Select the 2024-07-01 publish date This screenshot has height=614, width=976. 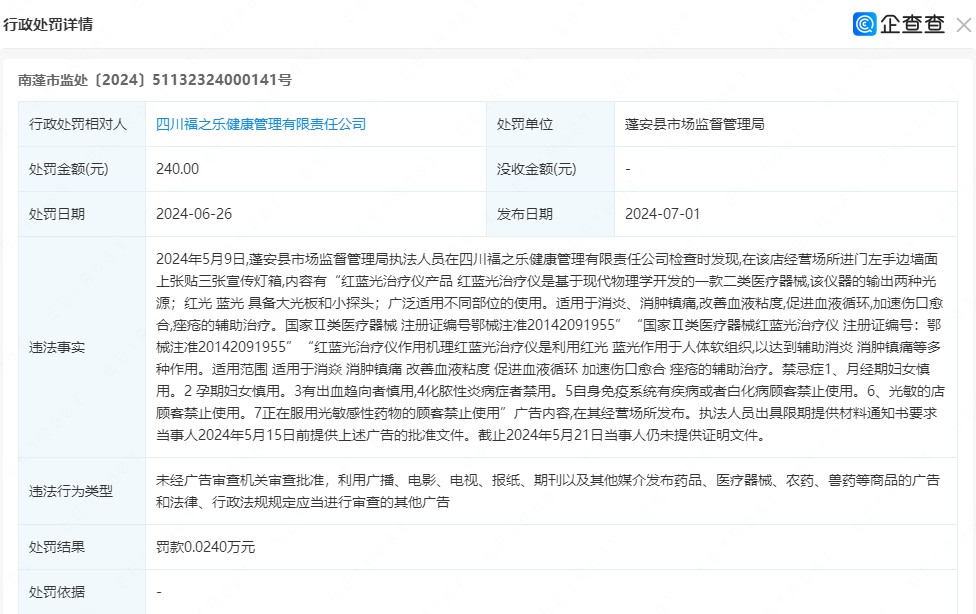[x=662, y=214]
